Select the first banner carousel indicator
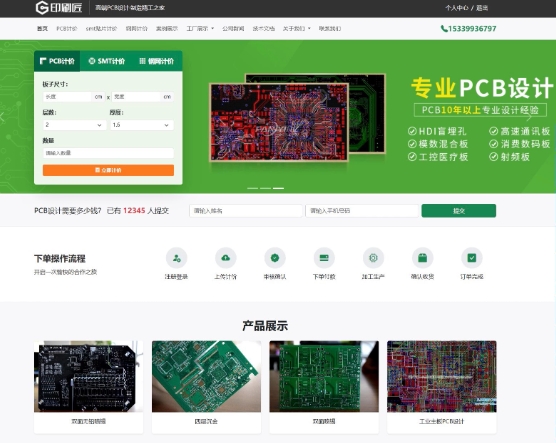The width and height of the screenshot is (556, 443). [x=252, y=188]
